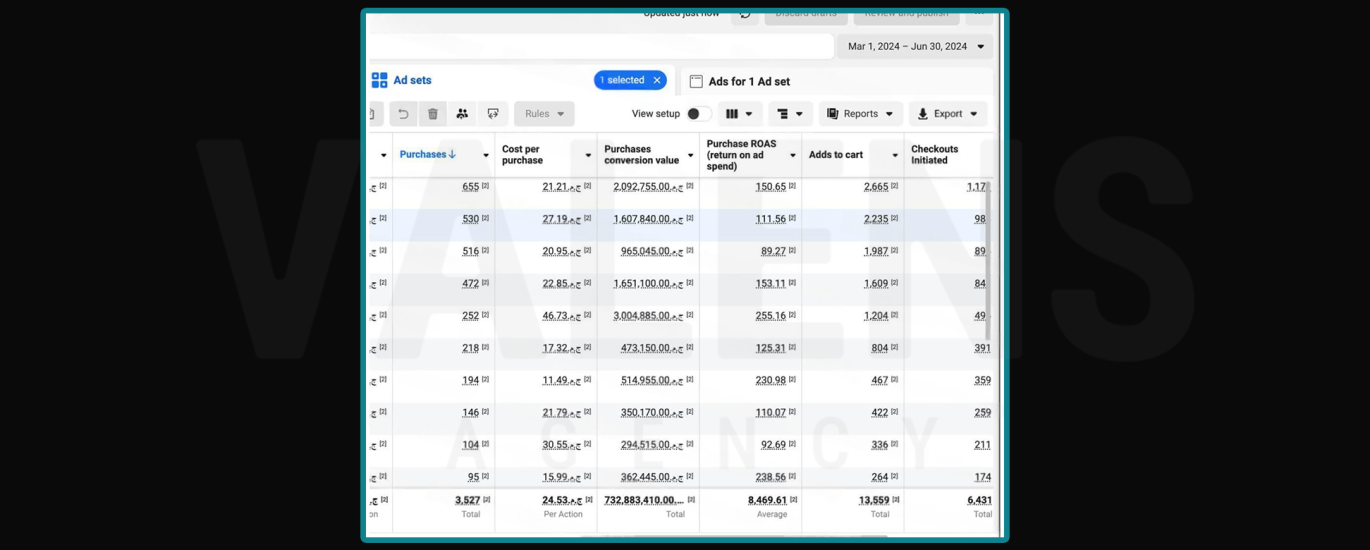The height and width of the screenshot is (550, 1370).
Task: Click the adds to cart value 1,987
Action: click(876, 251)
